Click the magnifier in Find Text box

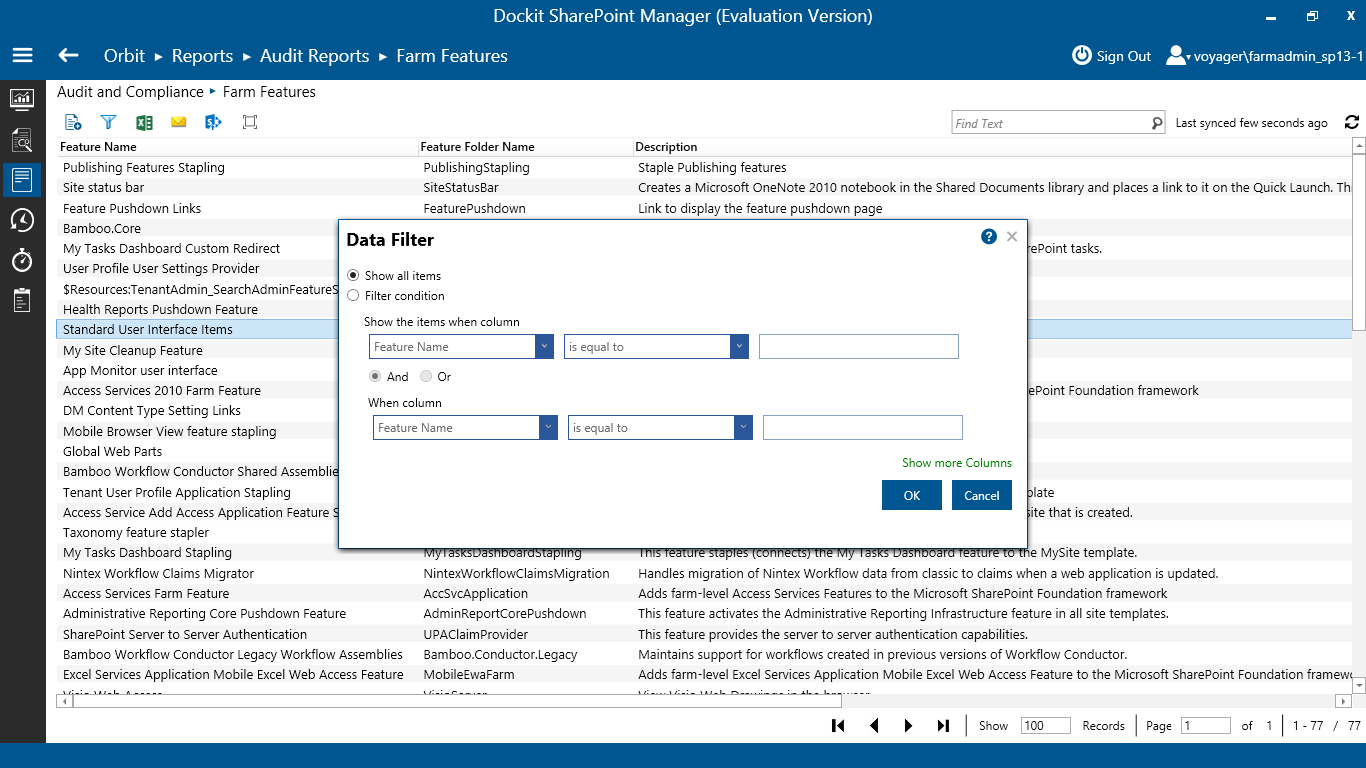[x=1157, y=123]
